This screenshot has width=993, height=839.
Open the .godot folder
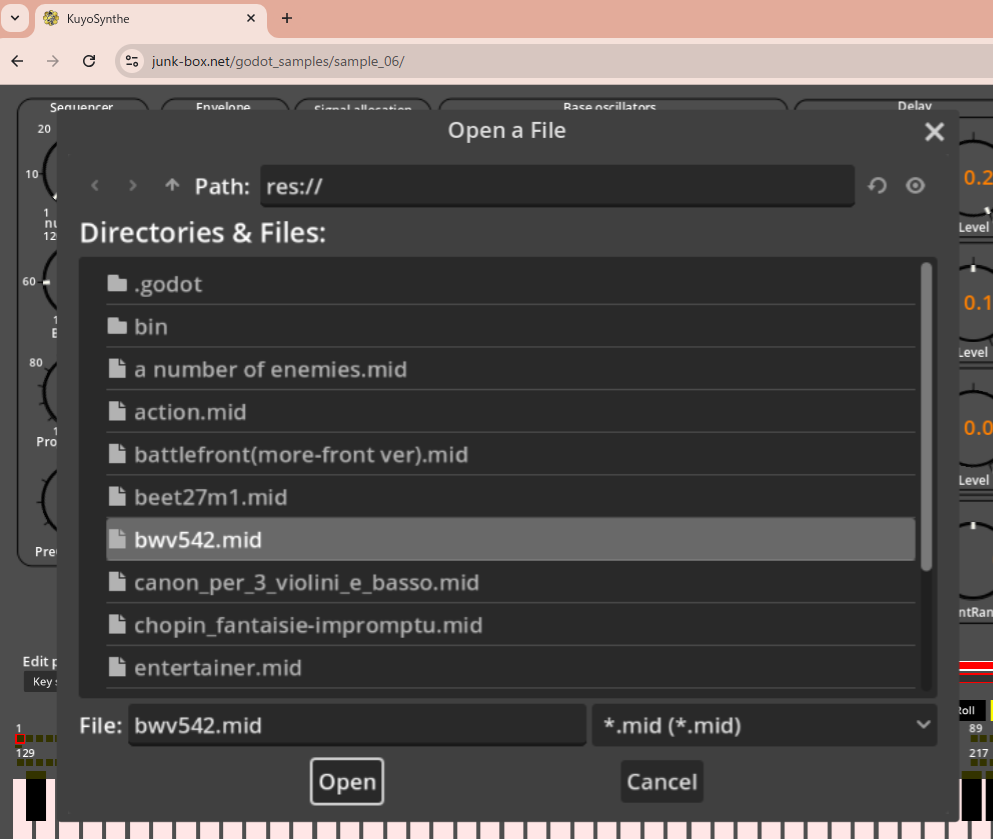coord(168,284)
